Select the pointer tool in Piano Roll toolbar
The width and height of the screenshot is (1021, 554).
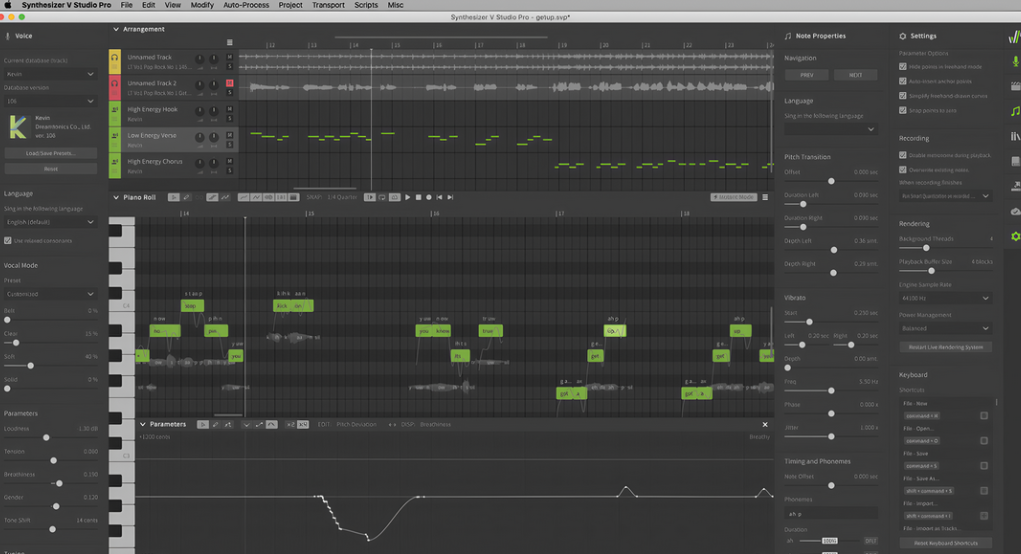click(x=173, y=197)
